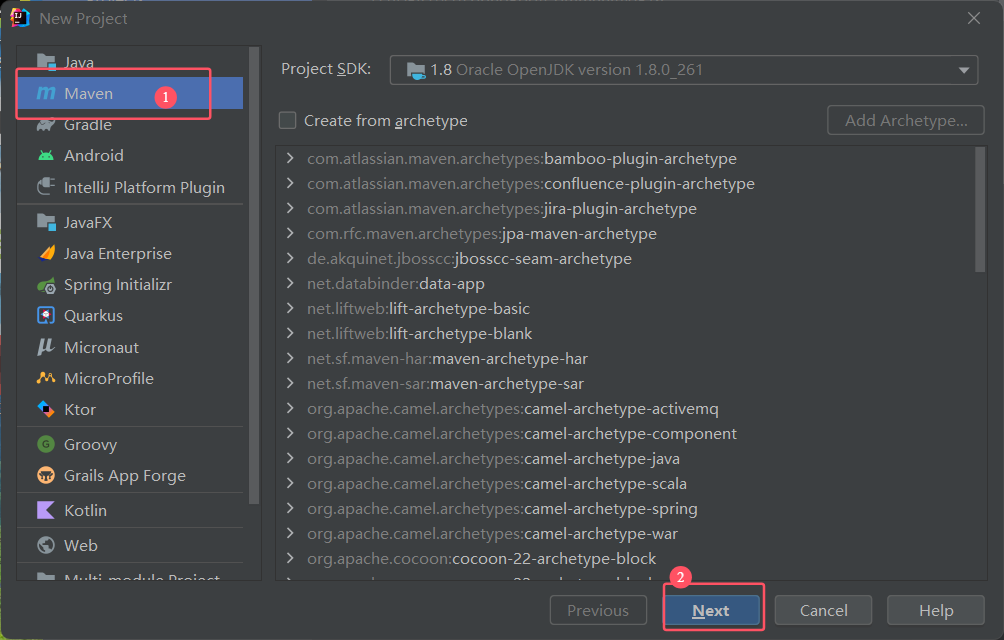
Task: Select Quarkus project type label
Action: (x=93, y=316)
